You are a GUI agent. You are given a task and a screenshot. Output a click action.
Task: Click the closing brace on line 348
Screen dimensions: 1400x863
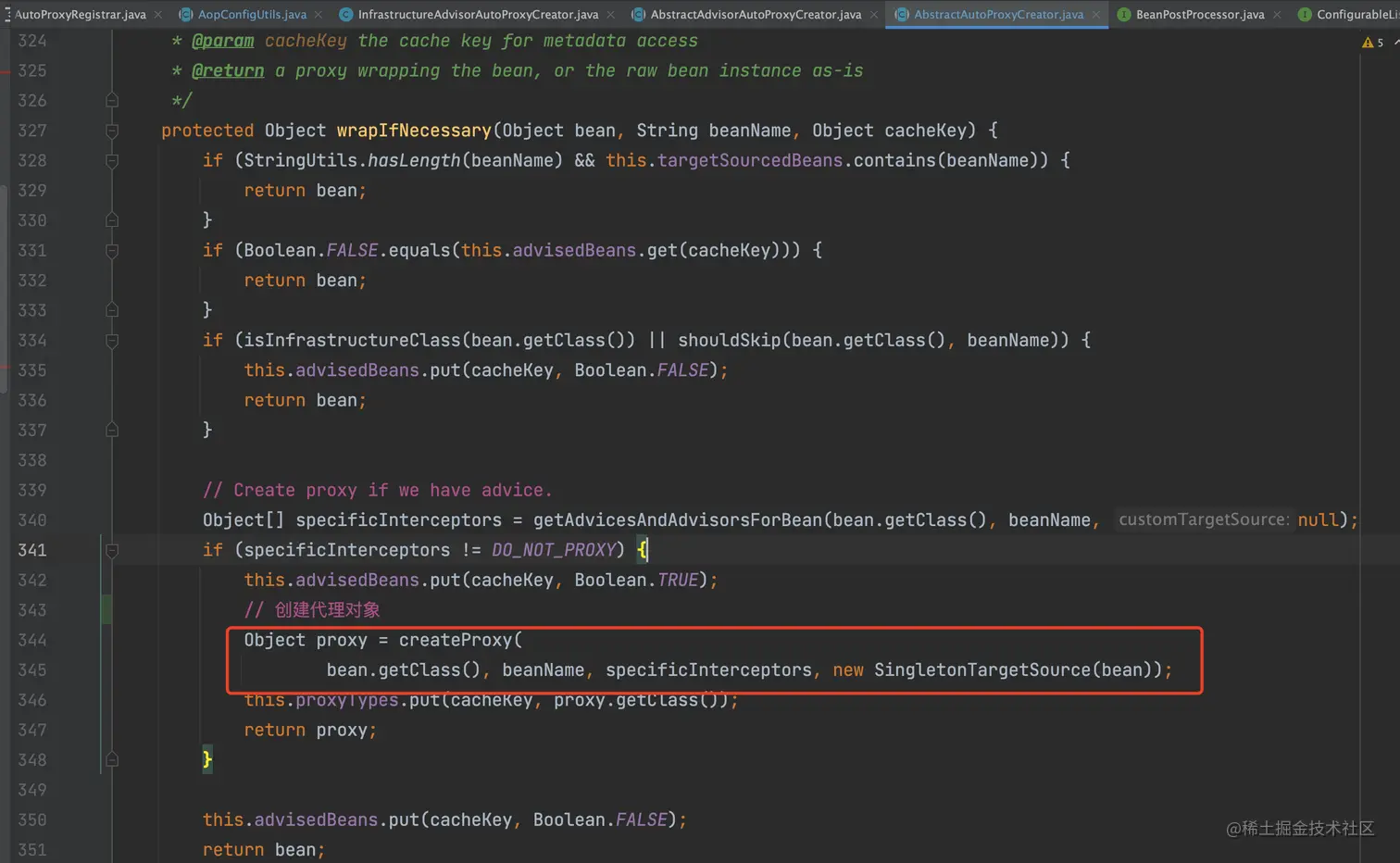tap(207, 760)
